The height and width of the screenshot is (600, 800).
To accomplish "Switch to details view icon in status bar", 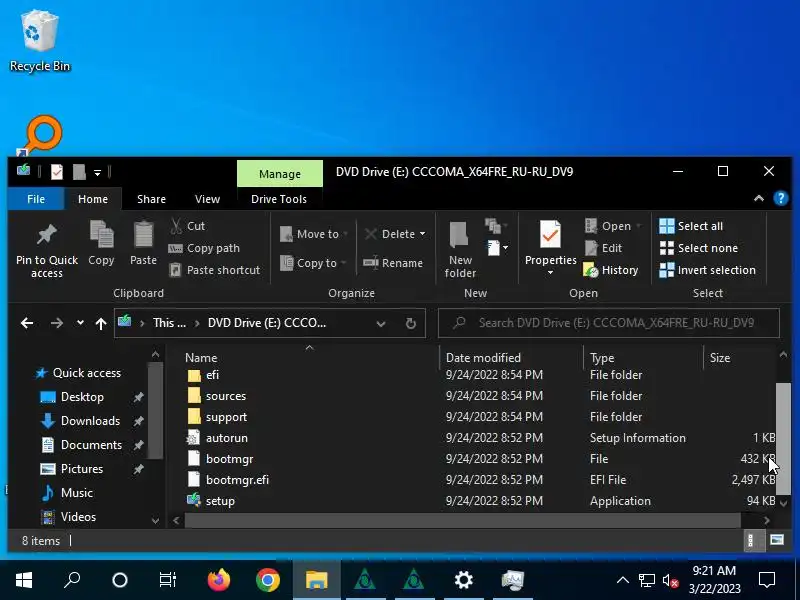I will (x=751, y=540).
